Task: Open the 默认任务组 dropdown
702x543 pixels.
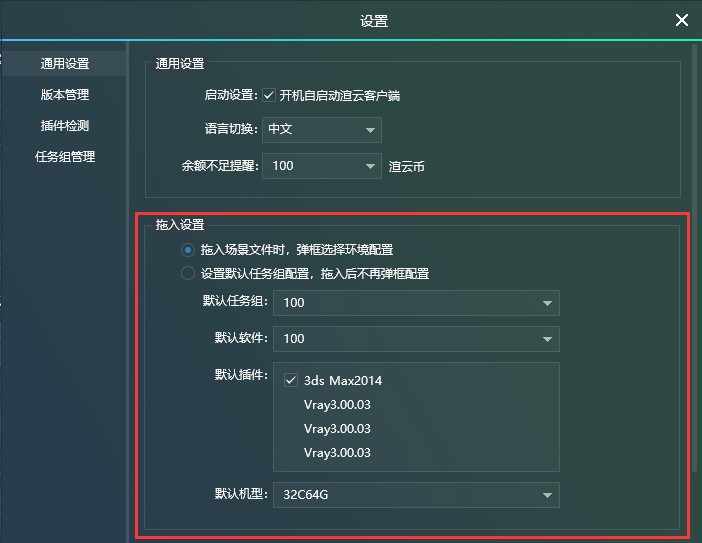Action: [416, 303]
